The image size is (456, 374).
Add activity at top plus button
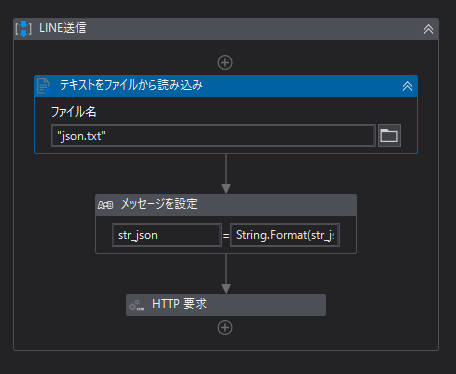[225, 63]
